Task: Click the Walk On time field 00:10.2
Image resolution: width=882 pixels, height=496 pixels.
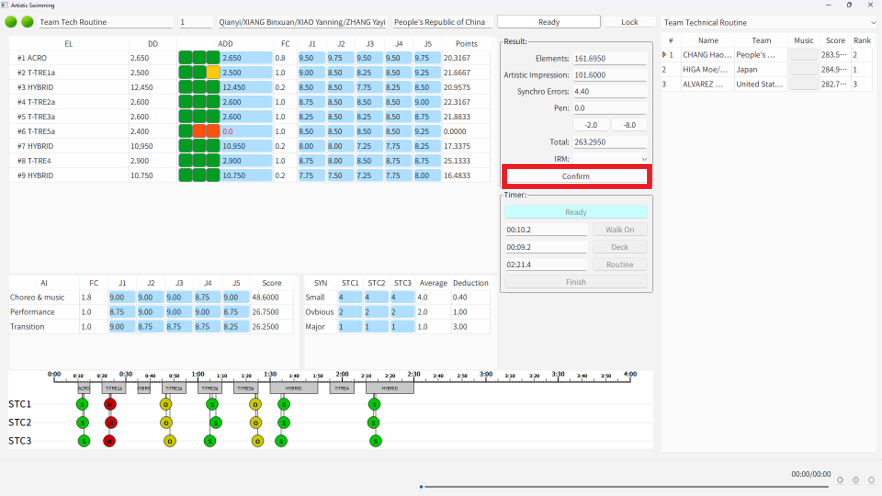Action: 546,229
